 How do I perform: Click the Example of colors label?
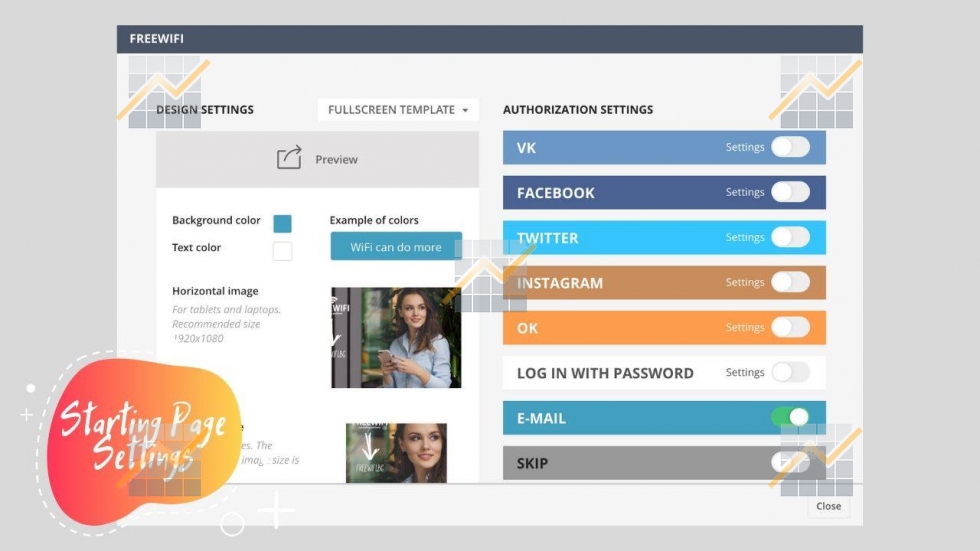(x=374, y=220)
